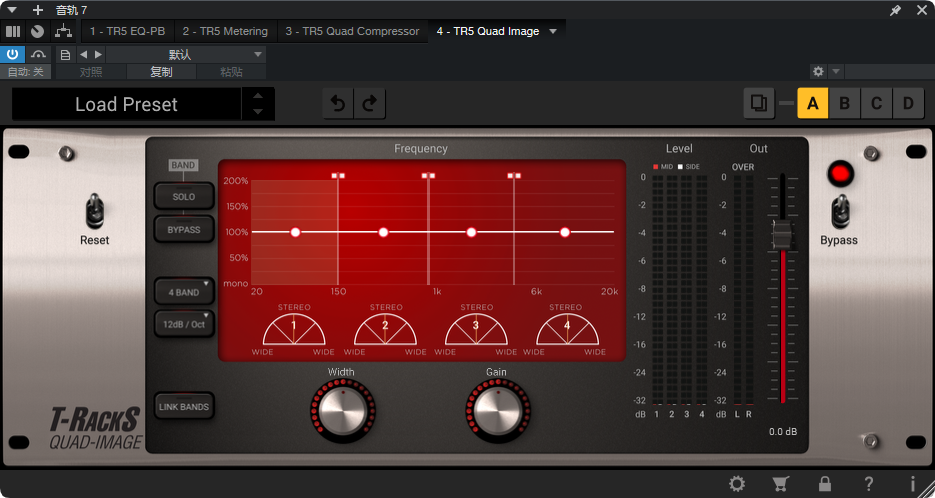This screenshot has height=498, width=935.
Task: Toggle band BYPASS button
Action: click(x=184, y=230)
